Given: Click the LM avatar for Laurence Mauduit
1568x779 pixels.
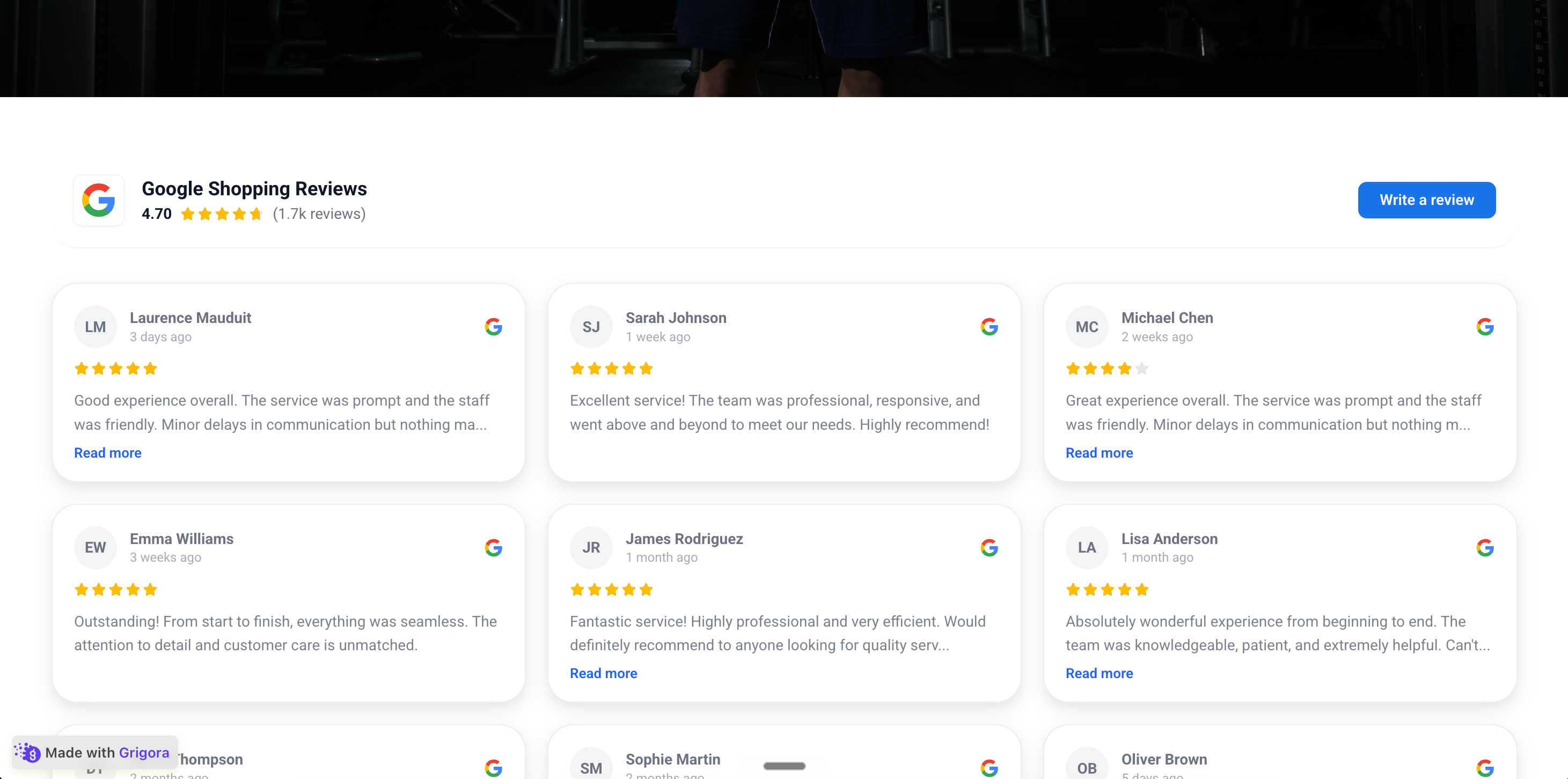Looking at the screenshot, I should tap(96, 327).
